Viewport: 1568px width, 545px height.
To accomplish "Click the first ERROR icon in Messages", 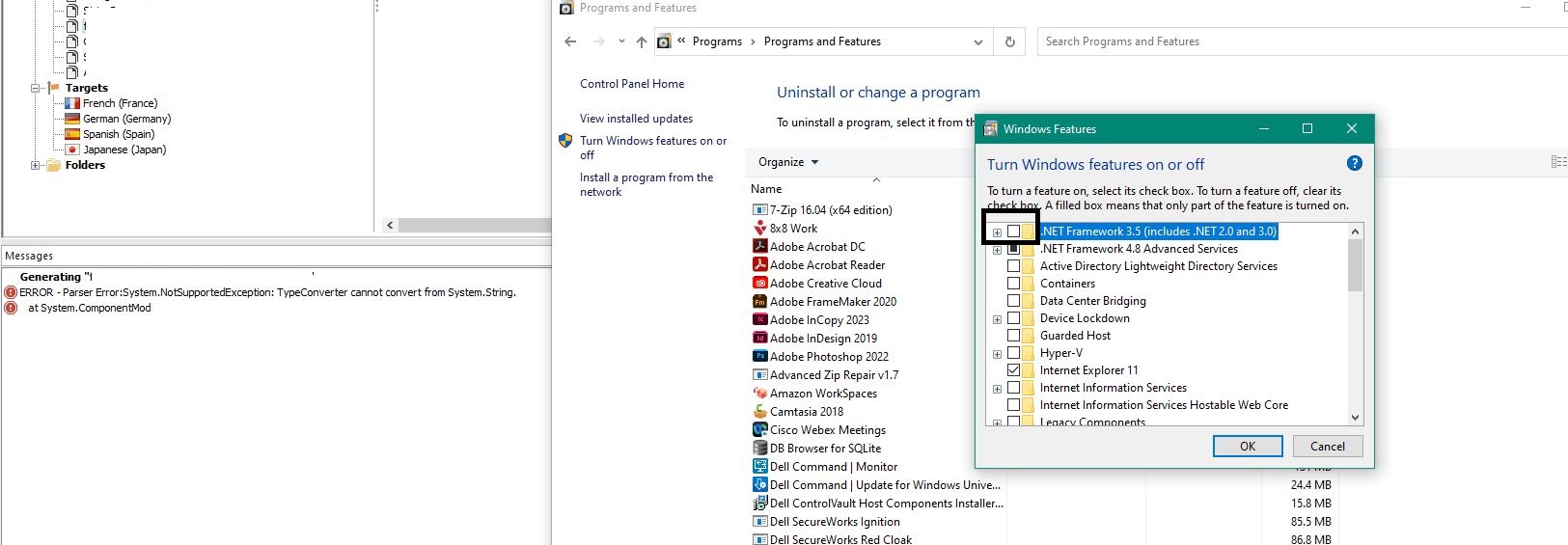I will [11, 292].
